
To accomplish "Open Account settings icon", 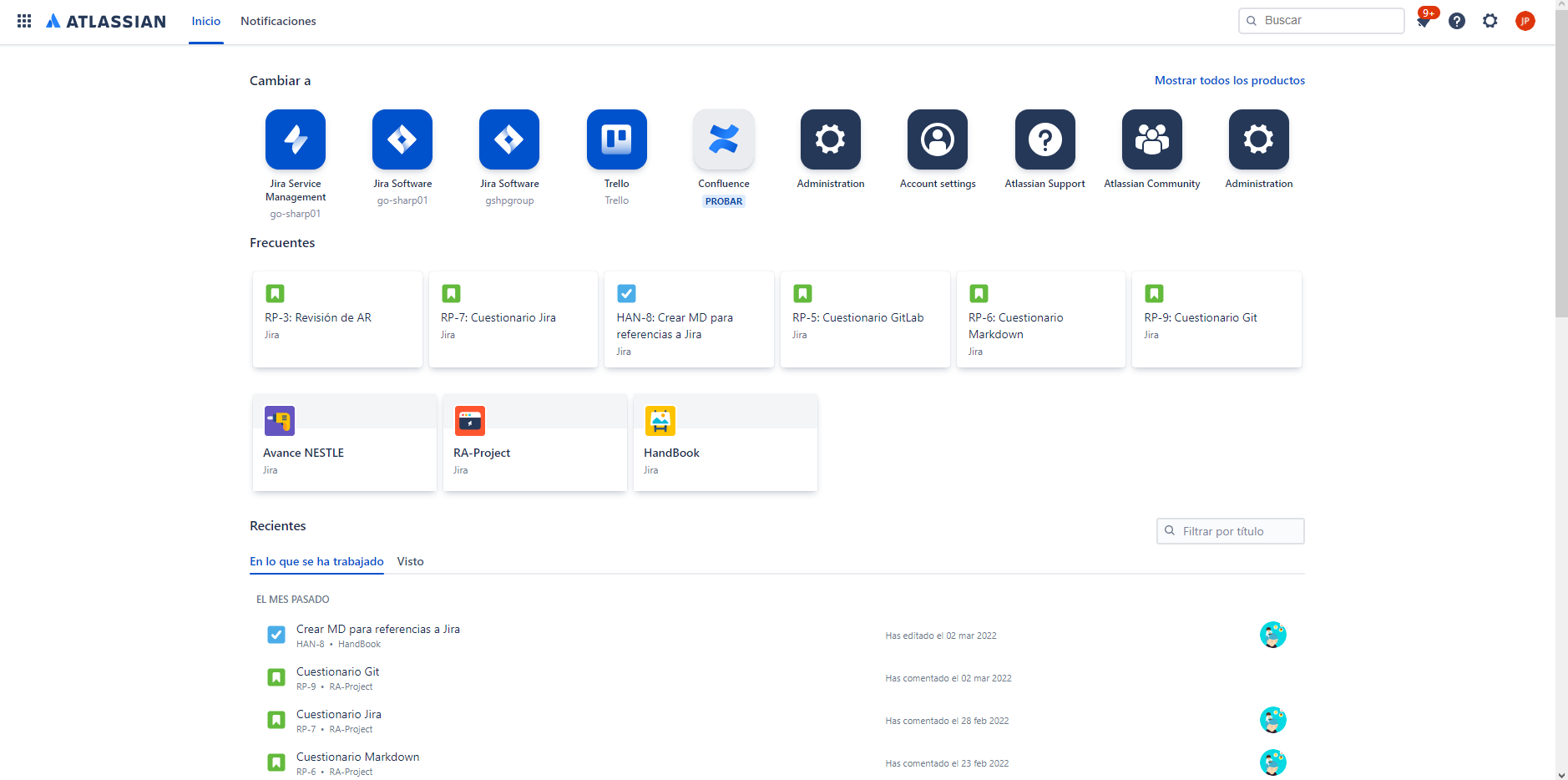I will (938, 139).
